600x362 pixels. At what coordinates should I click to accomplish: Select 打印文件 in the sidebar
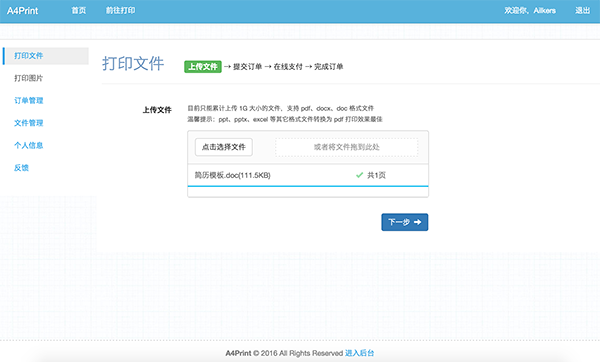tap(46, 56)
